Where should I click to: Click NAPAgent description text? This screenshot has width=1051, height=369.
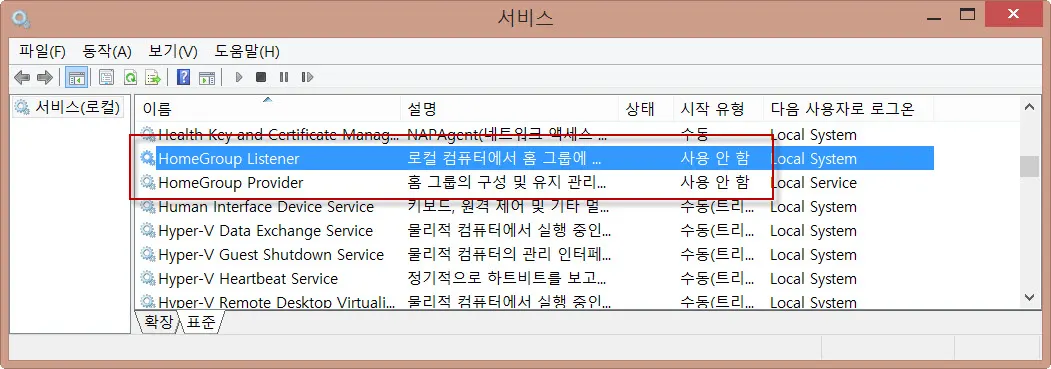(x=507, y=135)
